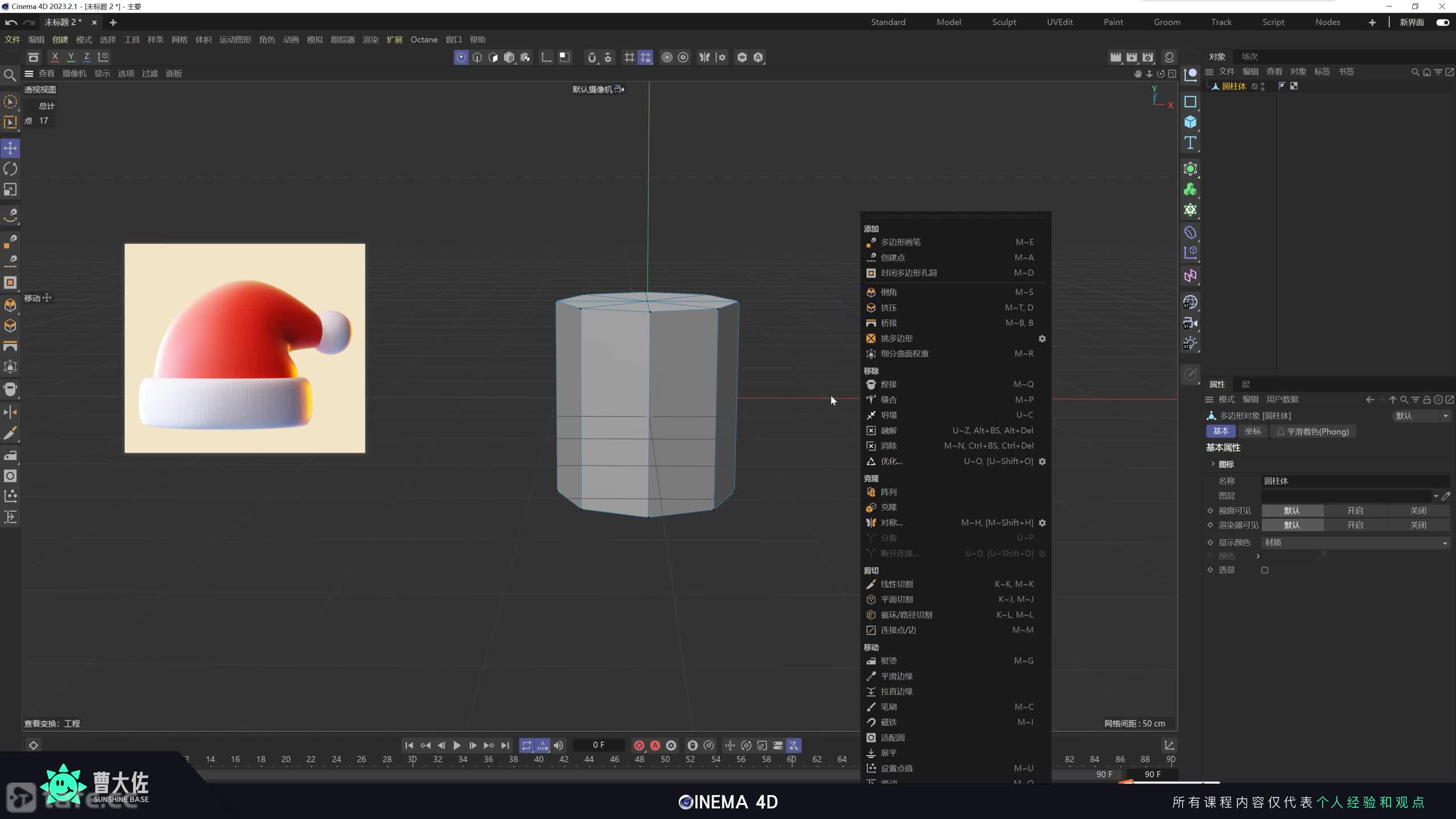
Task: Click the Text object icon
Action: click(x=1190, y=143)
